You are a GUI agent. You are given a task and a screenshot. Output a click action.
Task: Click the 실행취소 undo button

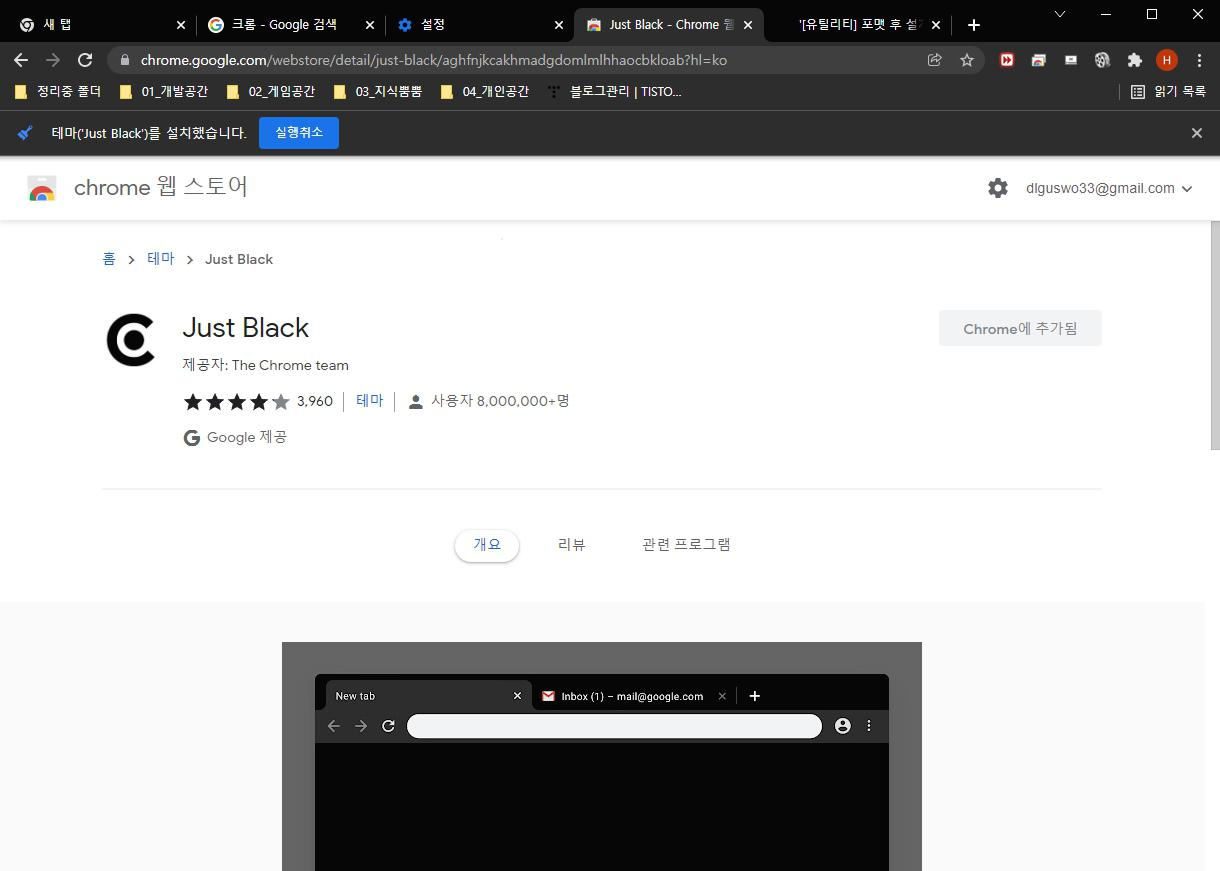[299, 133]
